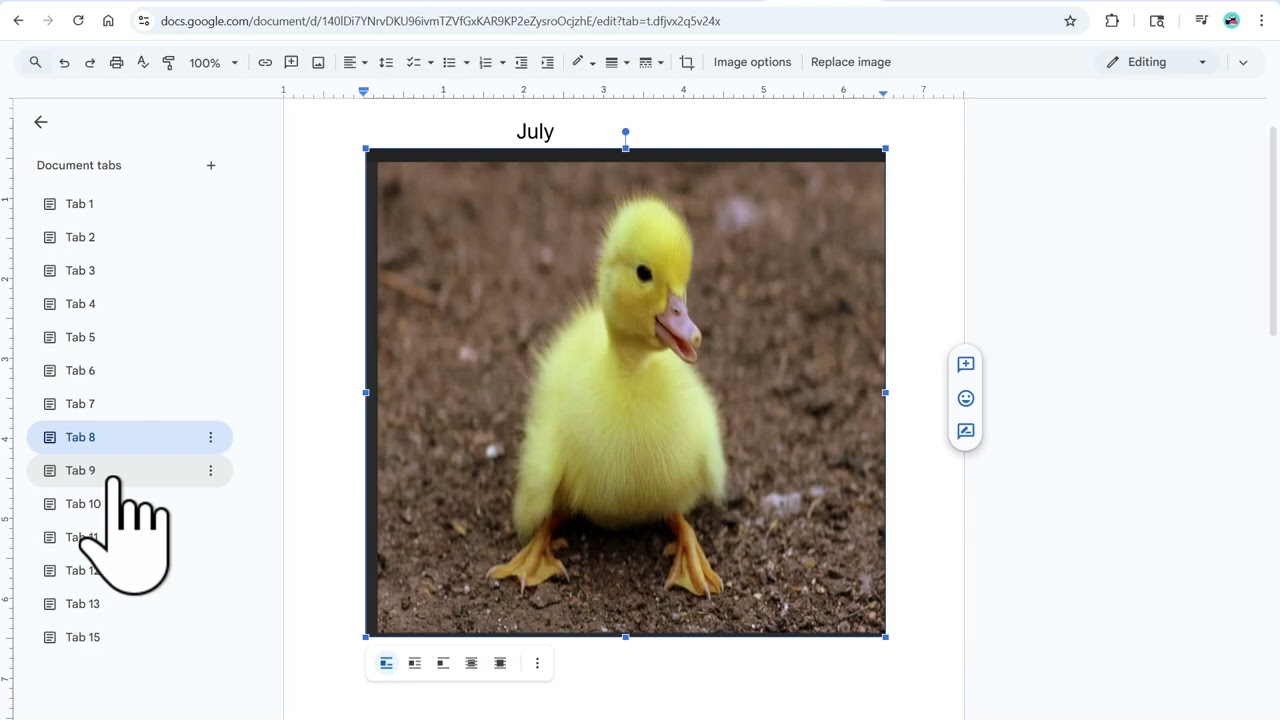Select the crop image tool
This screenshot has height=720, width=1280.
tap(687, 62)
